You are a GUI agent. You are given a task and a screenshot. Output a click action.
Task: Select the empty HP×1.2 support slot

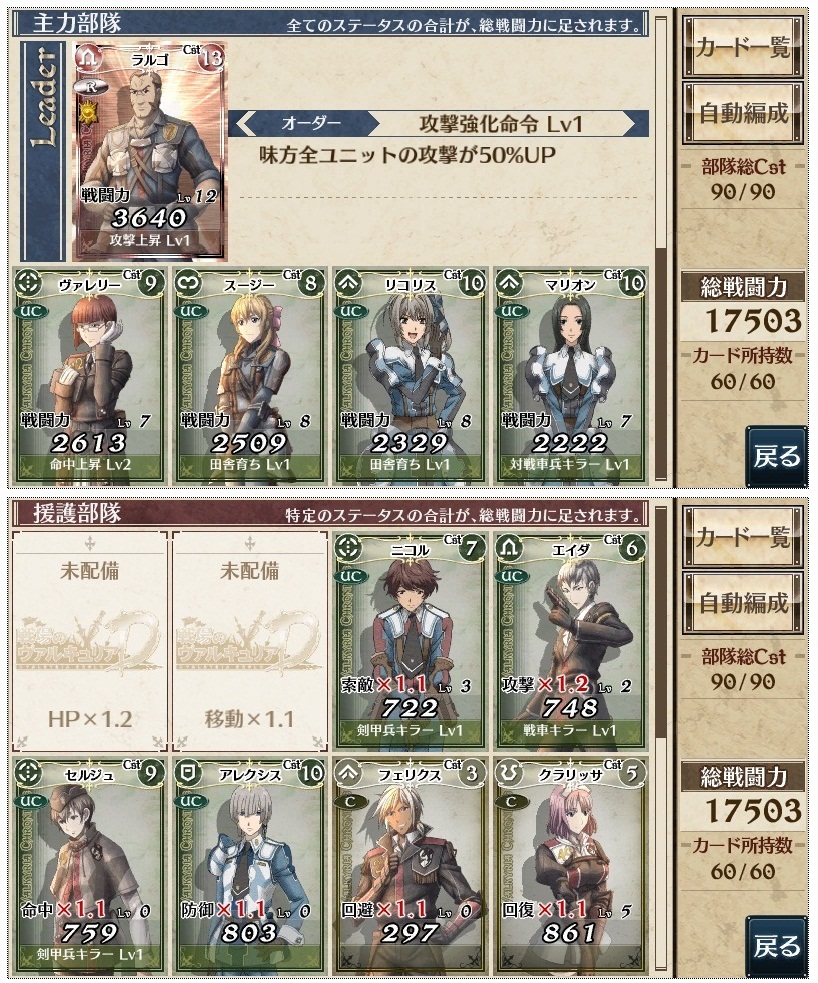[x=90, y=641]
